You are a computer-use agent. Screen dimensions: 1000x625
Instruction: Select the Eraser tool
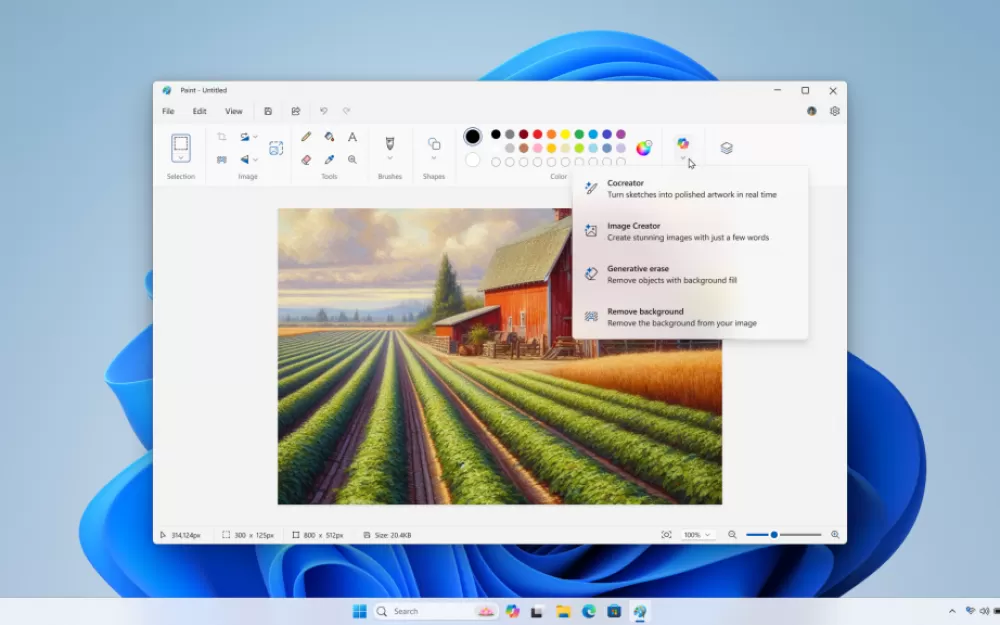click(x=306, y=159)
